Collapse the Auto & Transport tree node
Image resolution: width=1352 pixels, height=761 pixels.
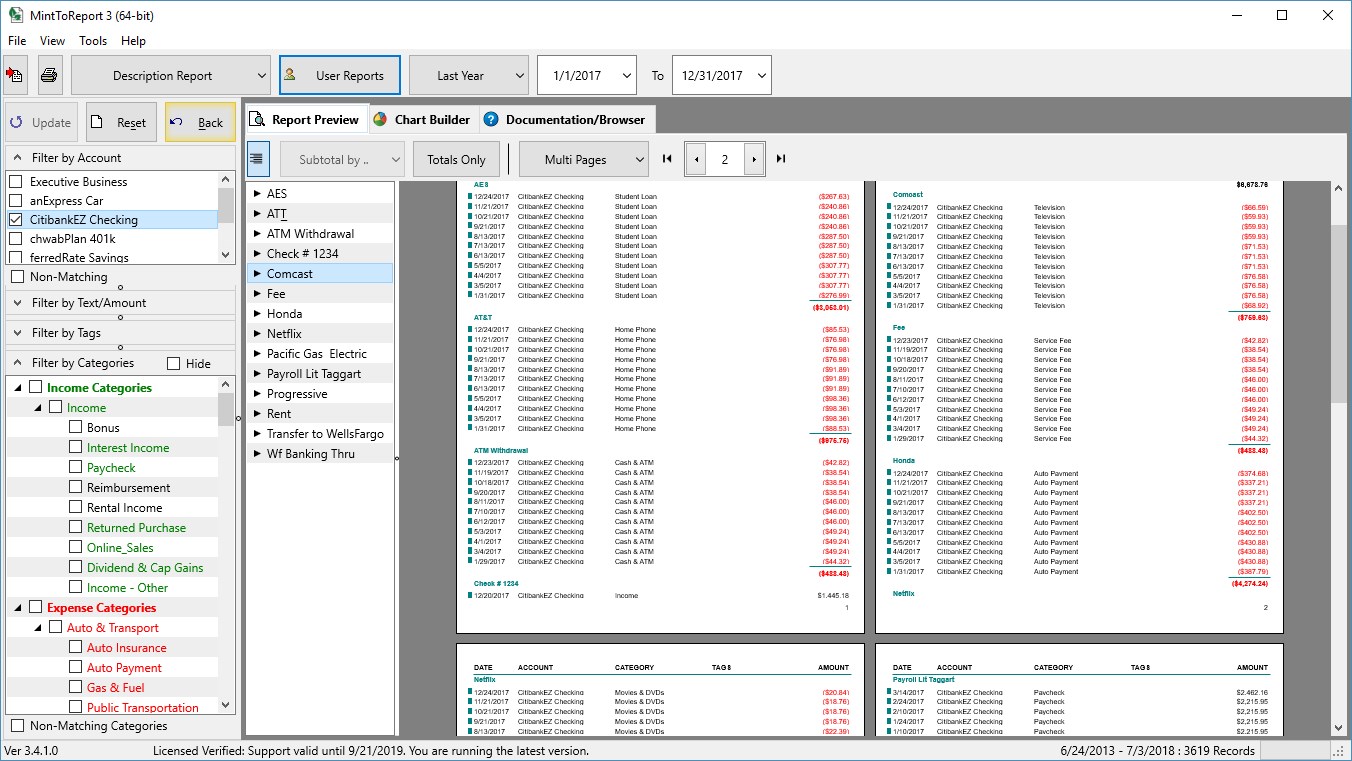coord(38,627)
